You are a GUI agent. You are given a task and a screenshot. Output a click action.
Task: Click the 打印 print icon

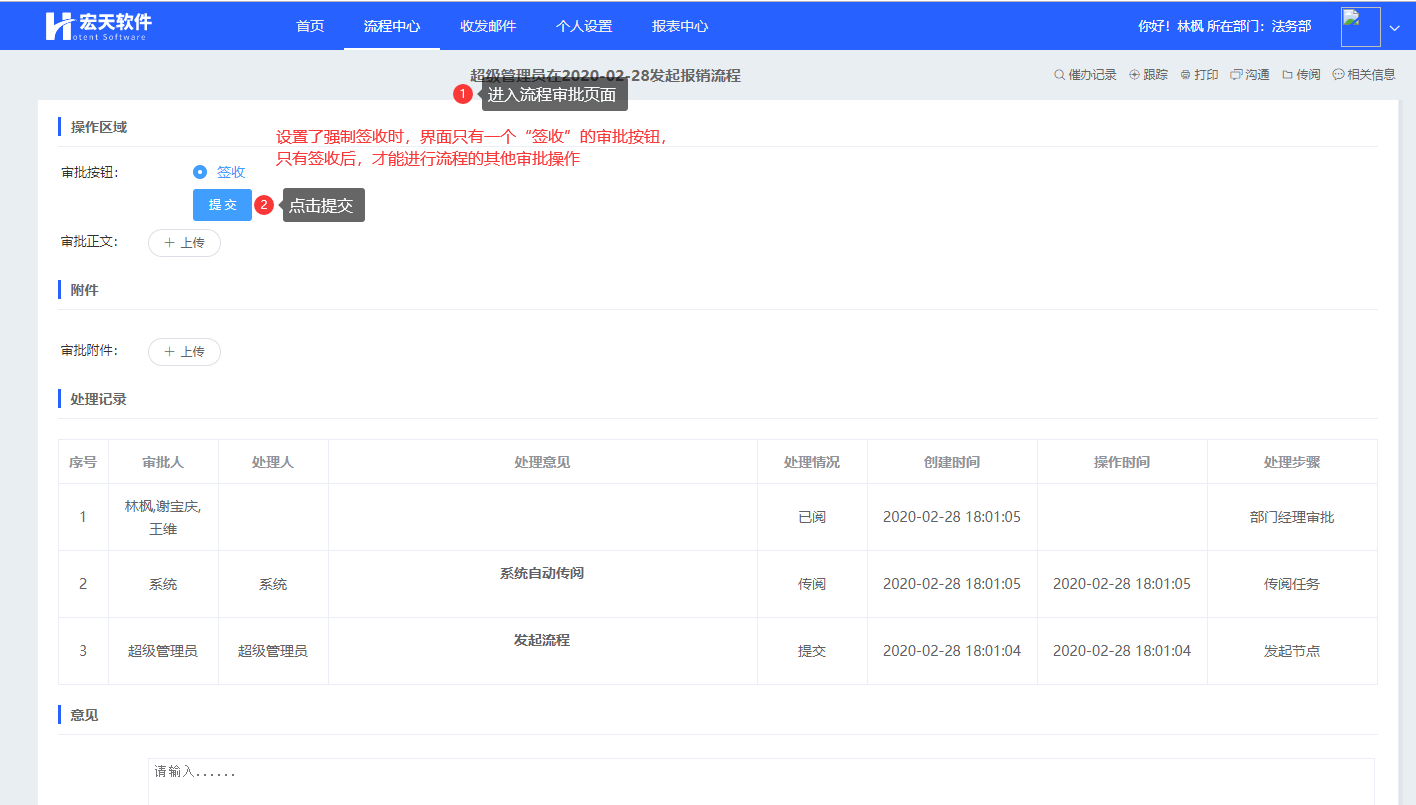coord(1185,75)
